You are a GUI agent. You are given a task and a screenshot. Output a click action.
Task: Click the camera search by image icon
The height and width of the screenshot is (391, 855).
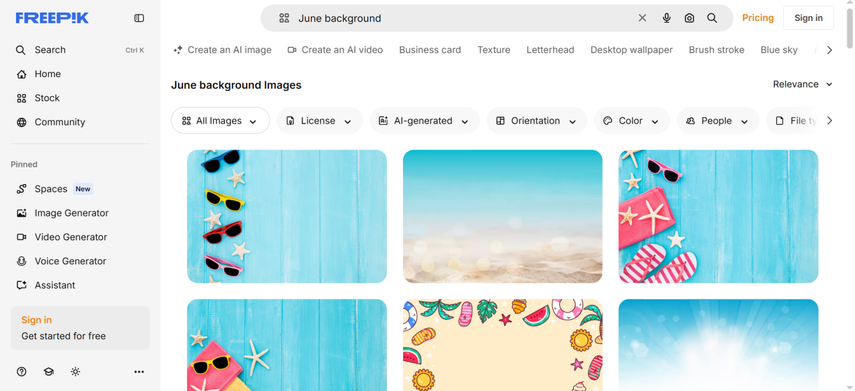[689, 18]
